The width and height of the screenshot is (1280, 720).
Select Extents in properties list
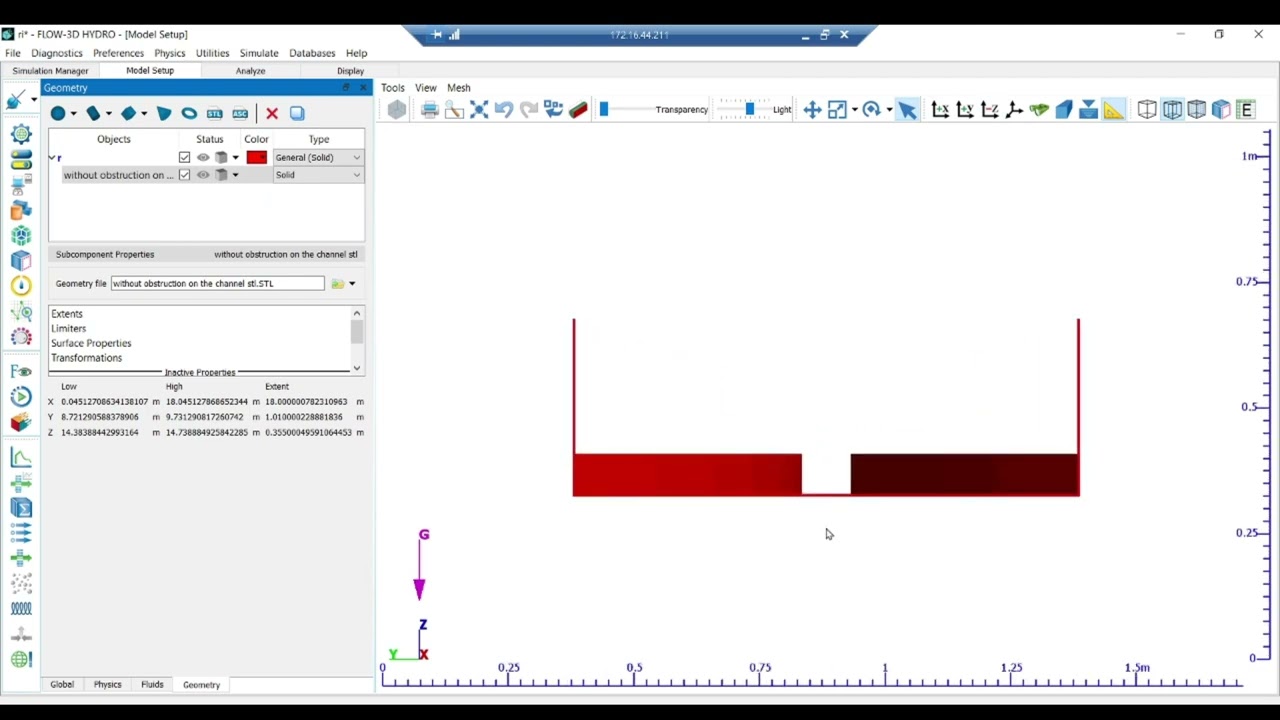click(67, 314)
